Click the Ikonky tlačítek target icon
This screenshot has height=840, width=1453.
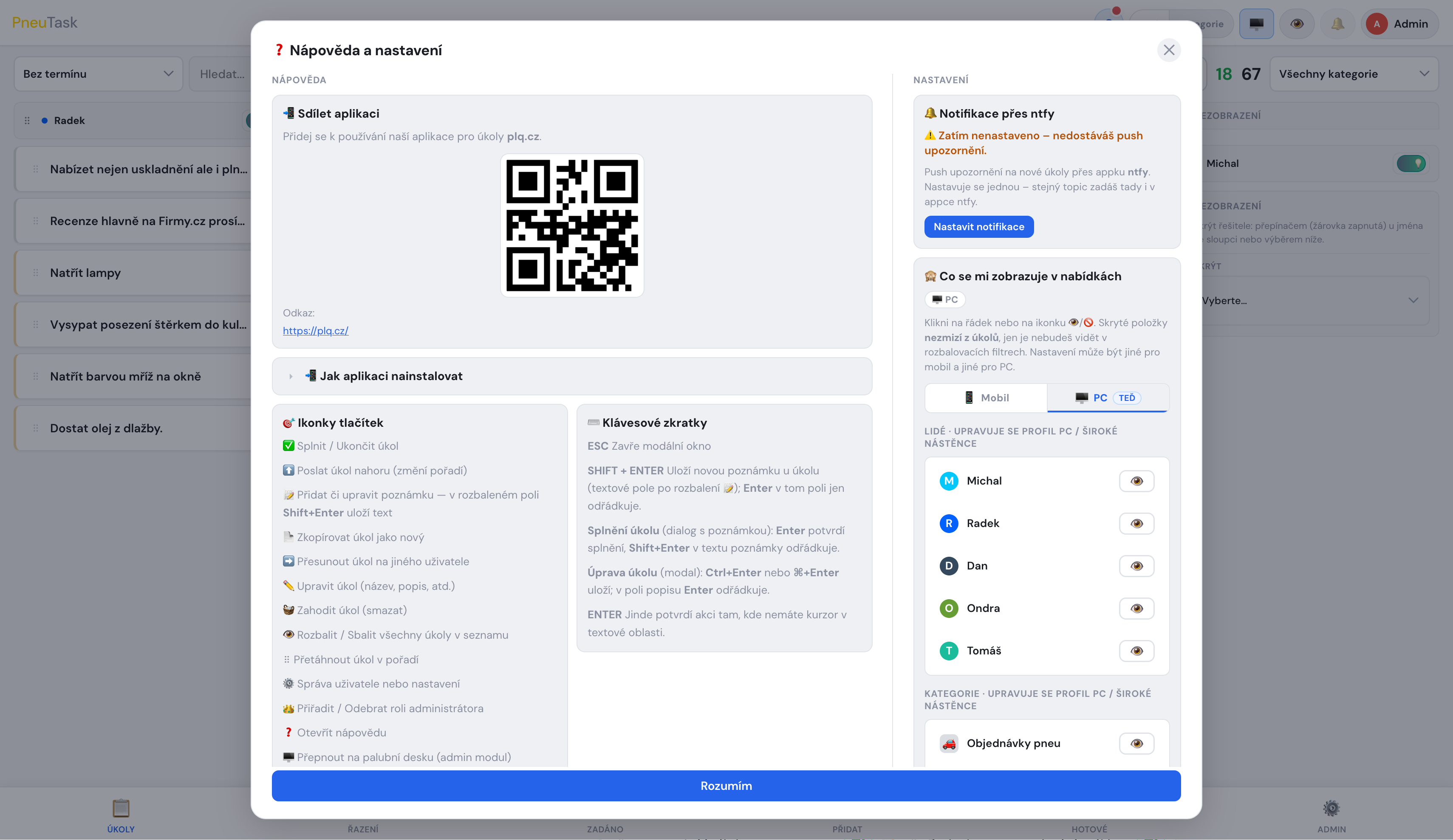(x=289, y=423)
